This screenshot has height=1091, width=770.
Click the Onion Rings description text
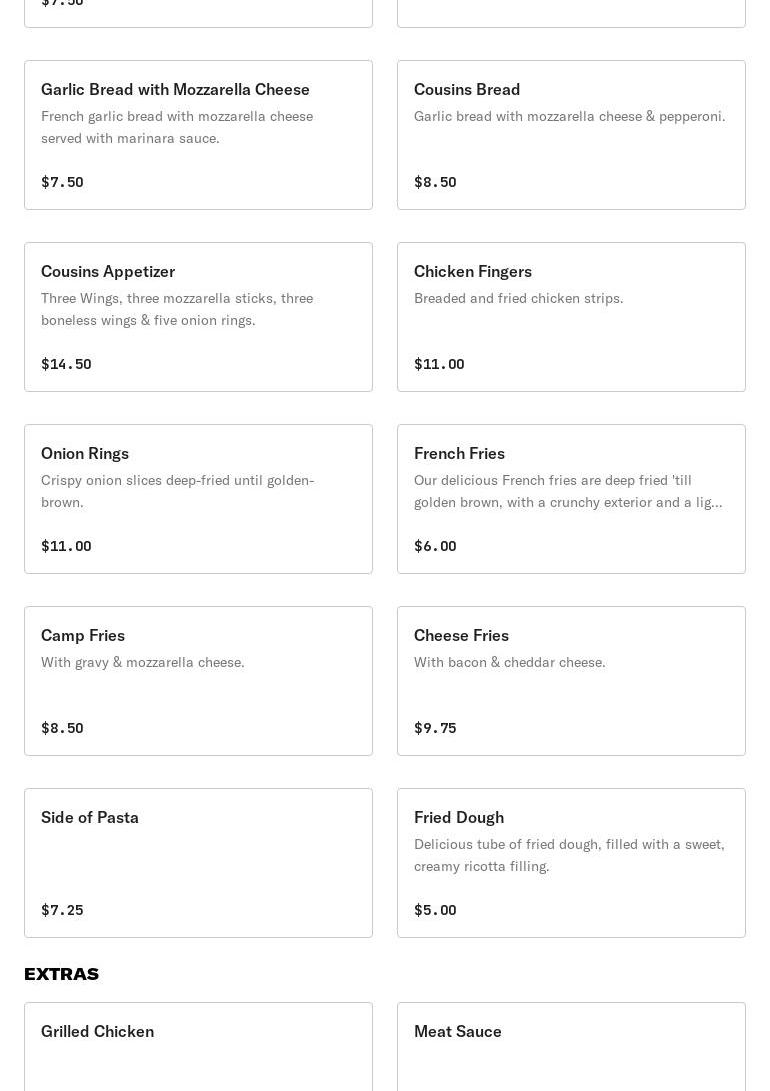pos(178,491)
